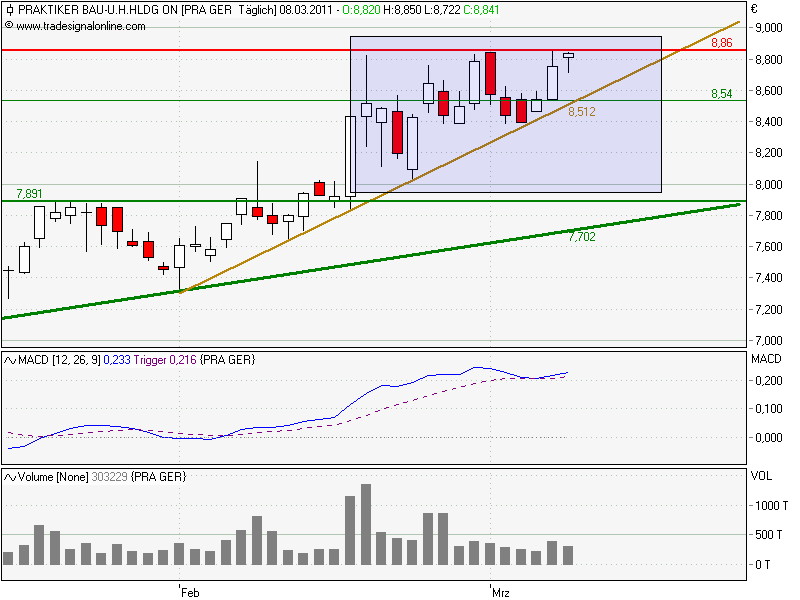Click the MACD [12, 26, 9] indicator title
800x600 pixels.
click(x=59, y=360)
